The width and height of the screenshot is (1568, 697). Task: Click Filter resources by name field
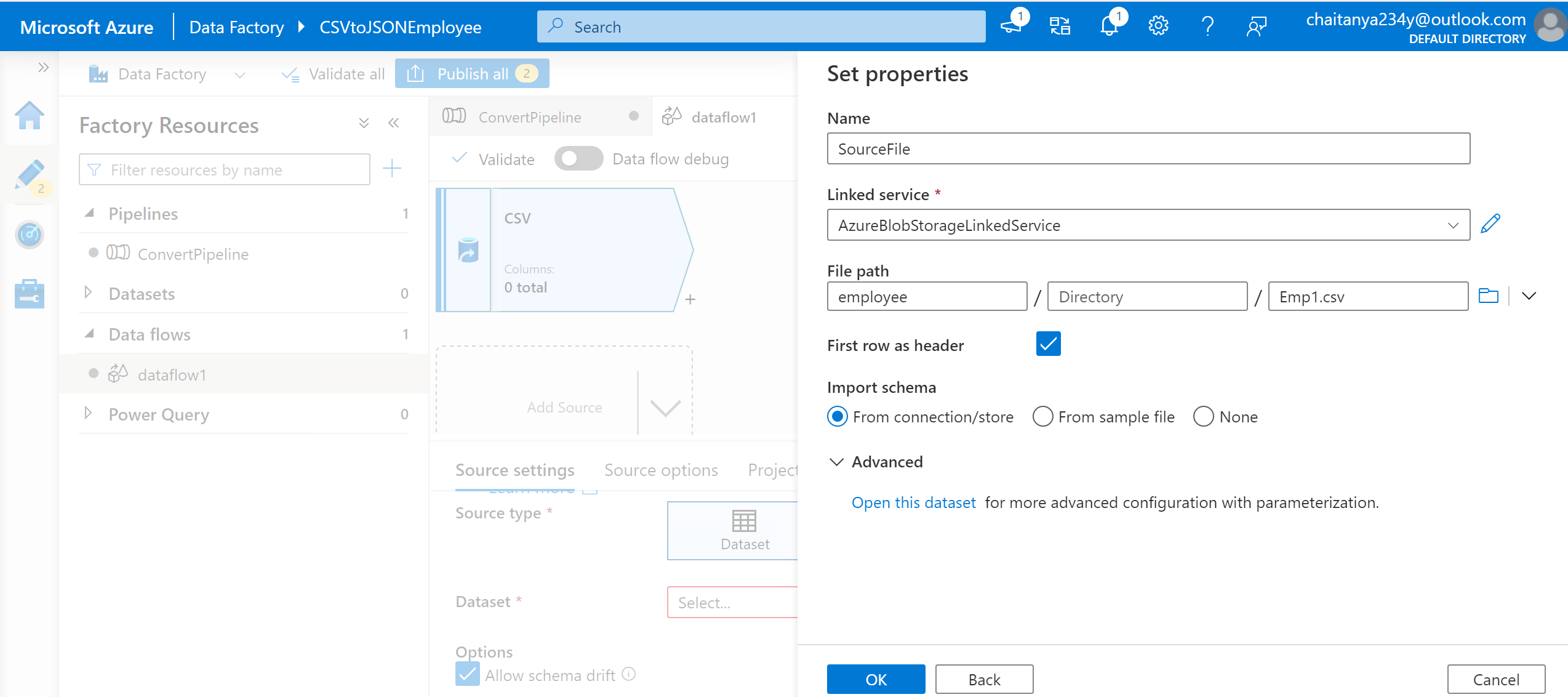225,169
